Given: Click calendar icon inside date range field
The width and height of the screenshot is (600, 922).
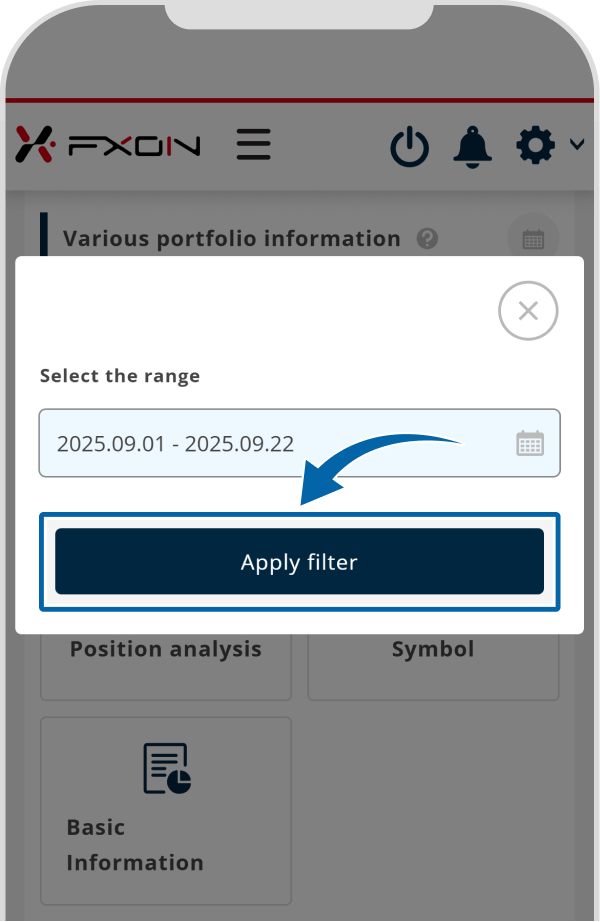Looking at the screenshot, I should [x=530, y=443].
